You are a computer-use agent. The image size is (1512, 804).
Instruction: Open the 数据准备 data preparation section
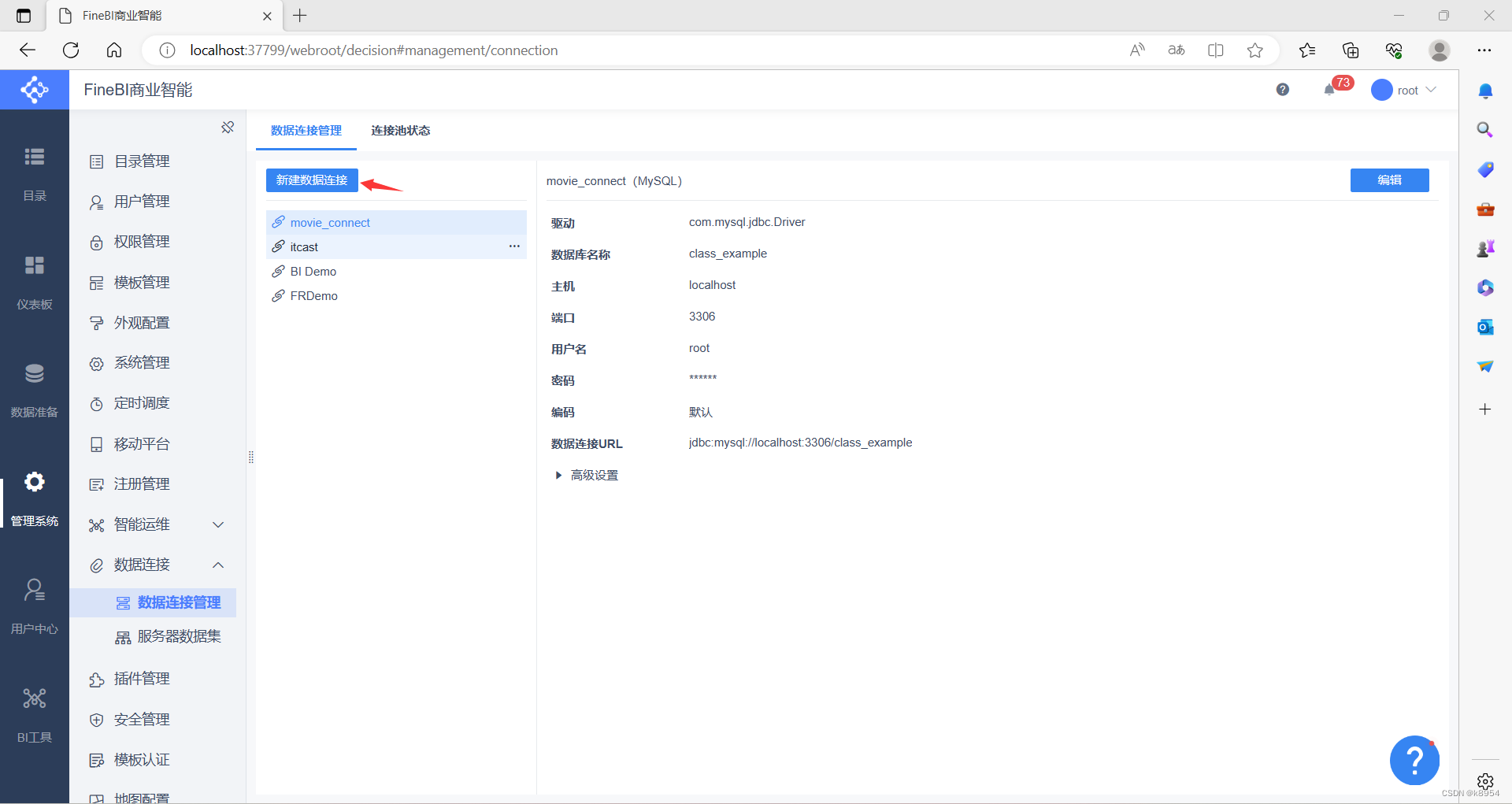(35, 390)
